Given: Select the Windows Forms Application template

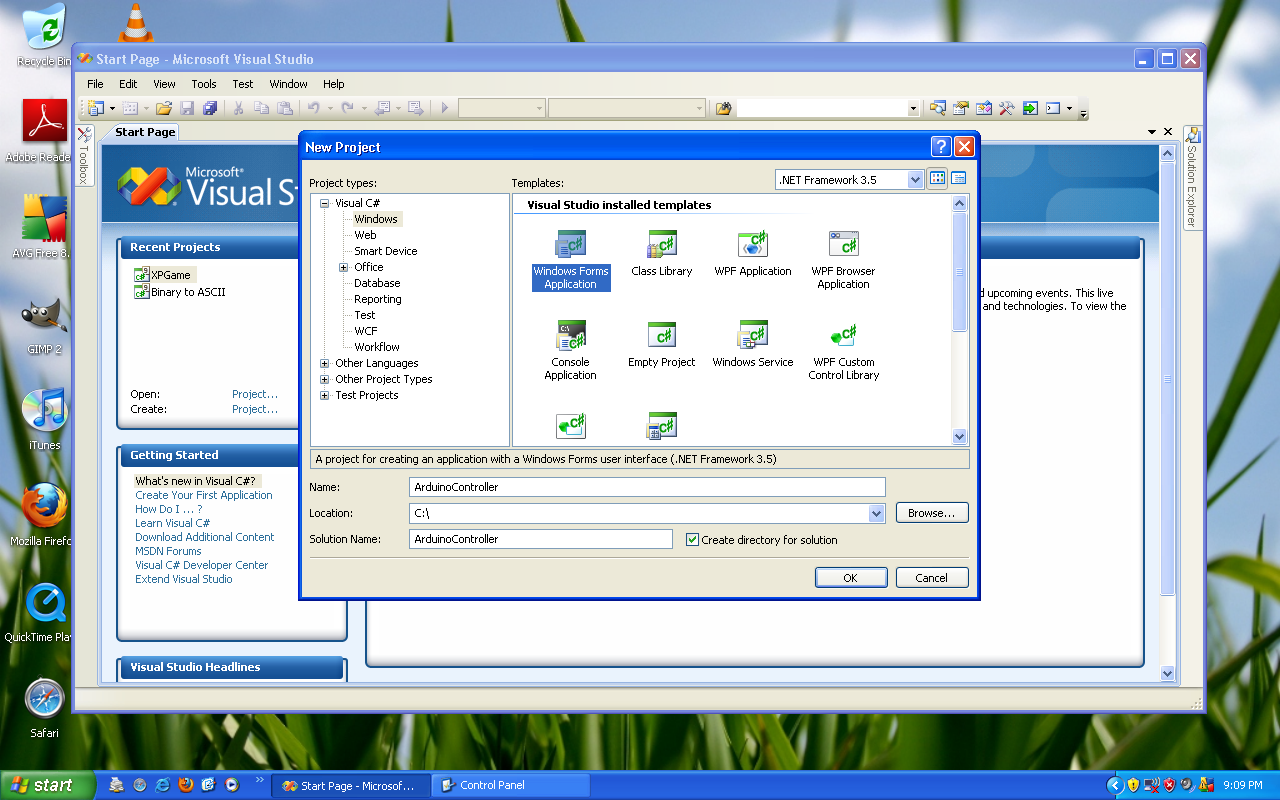Looking at the screenshot, I should [571, 260].
